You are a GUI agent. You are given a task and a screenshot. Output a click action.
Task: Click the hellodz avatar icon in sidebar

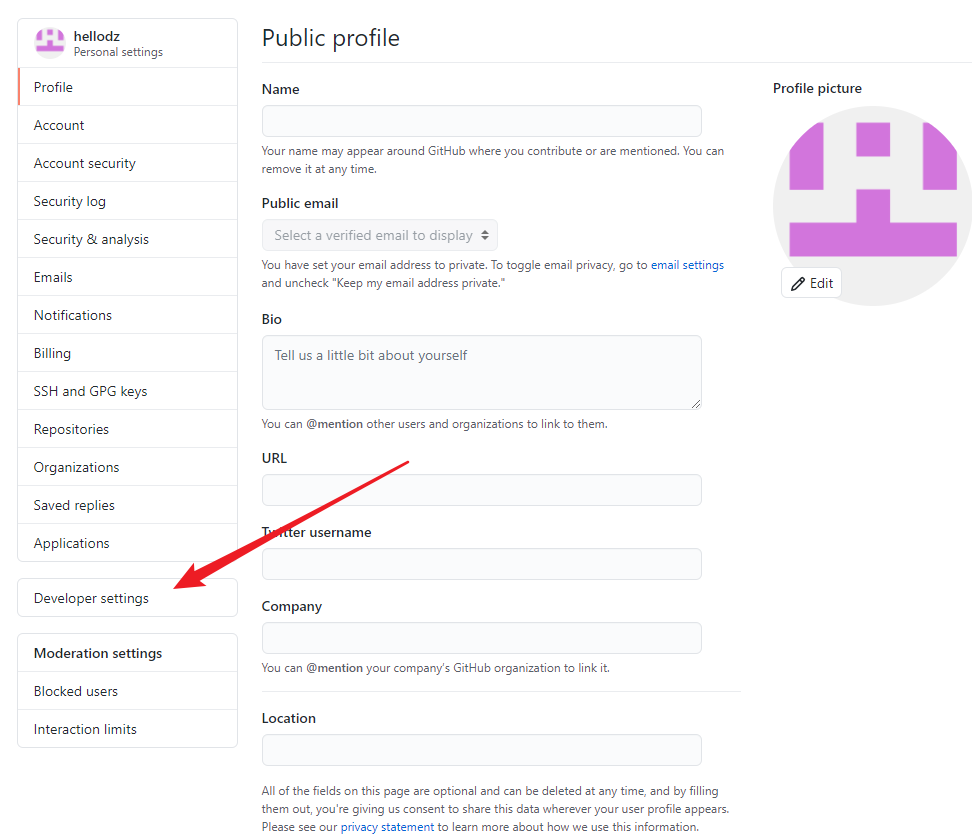49,42
